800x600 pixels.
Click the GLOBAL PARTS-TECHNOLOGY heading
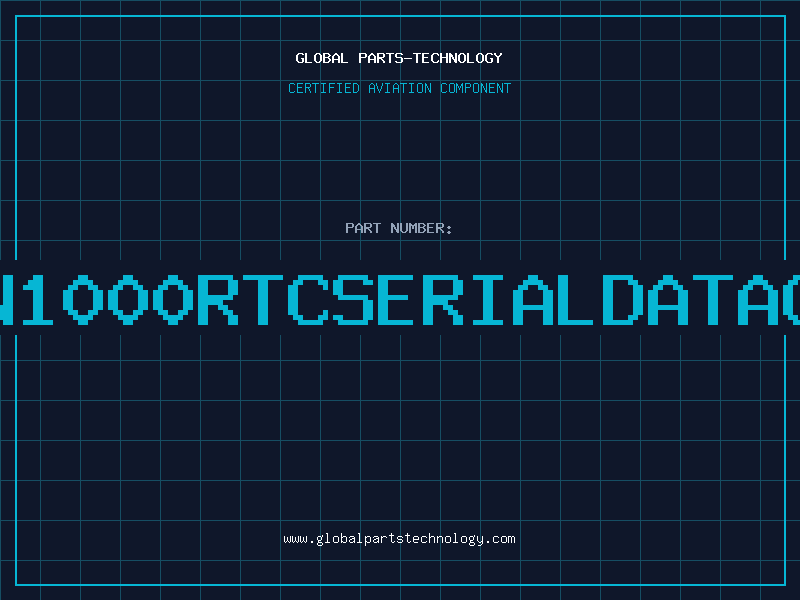pos(399,58)
